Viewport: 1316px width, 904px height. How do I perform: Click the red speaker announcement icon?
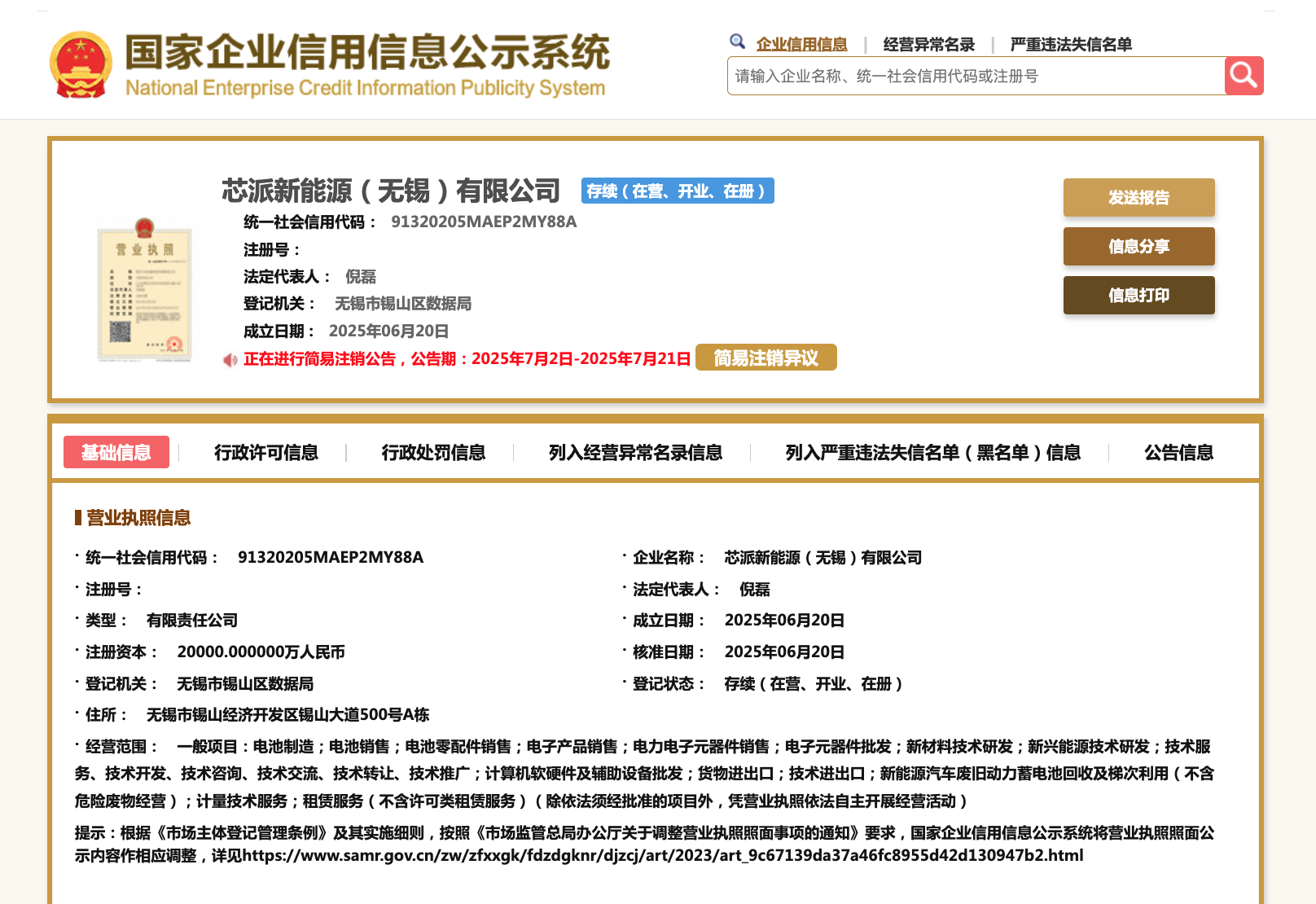pos(230,360)
